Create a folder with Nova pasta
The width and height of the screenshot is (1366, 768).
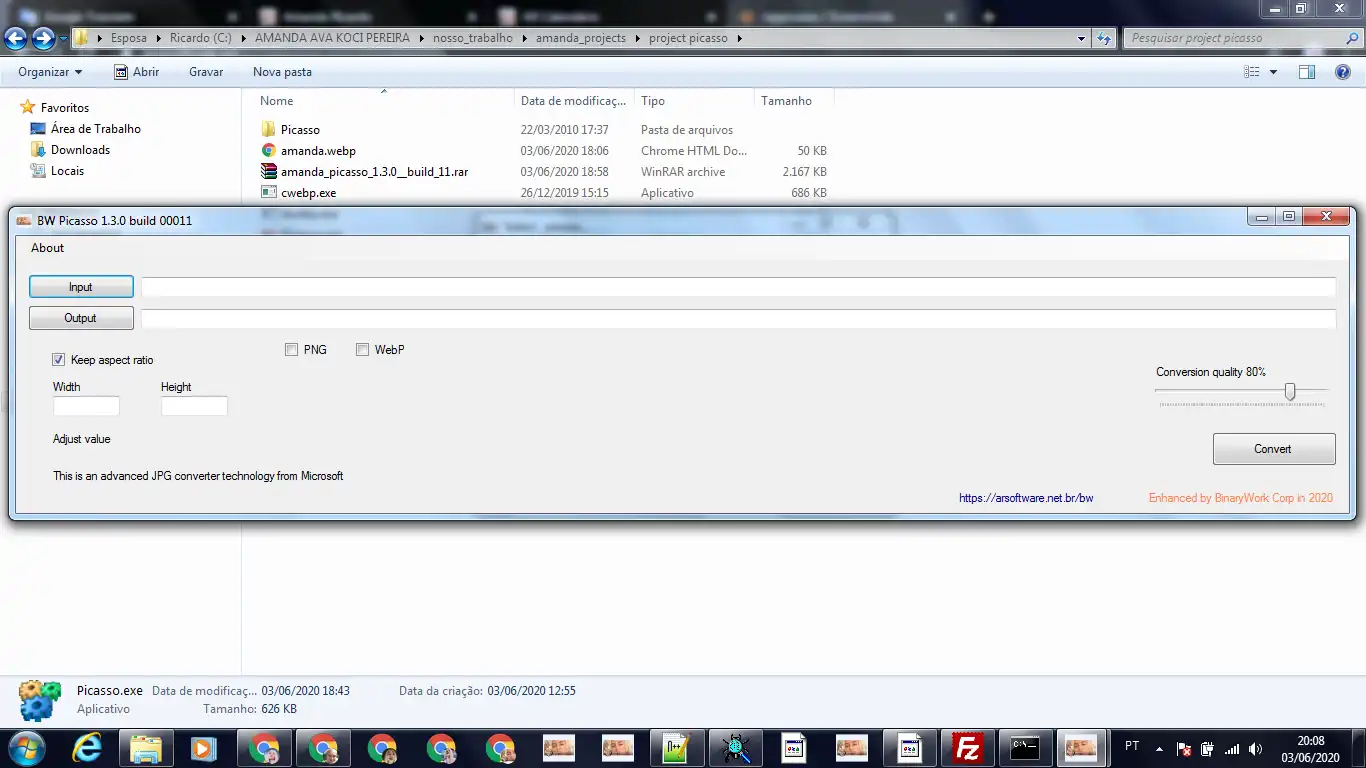pyautogui.click(x=282, y=72)
